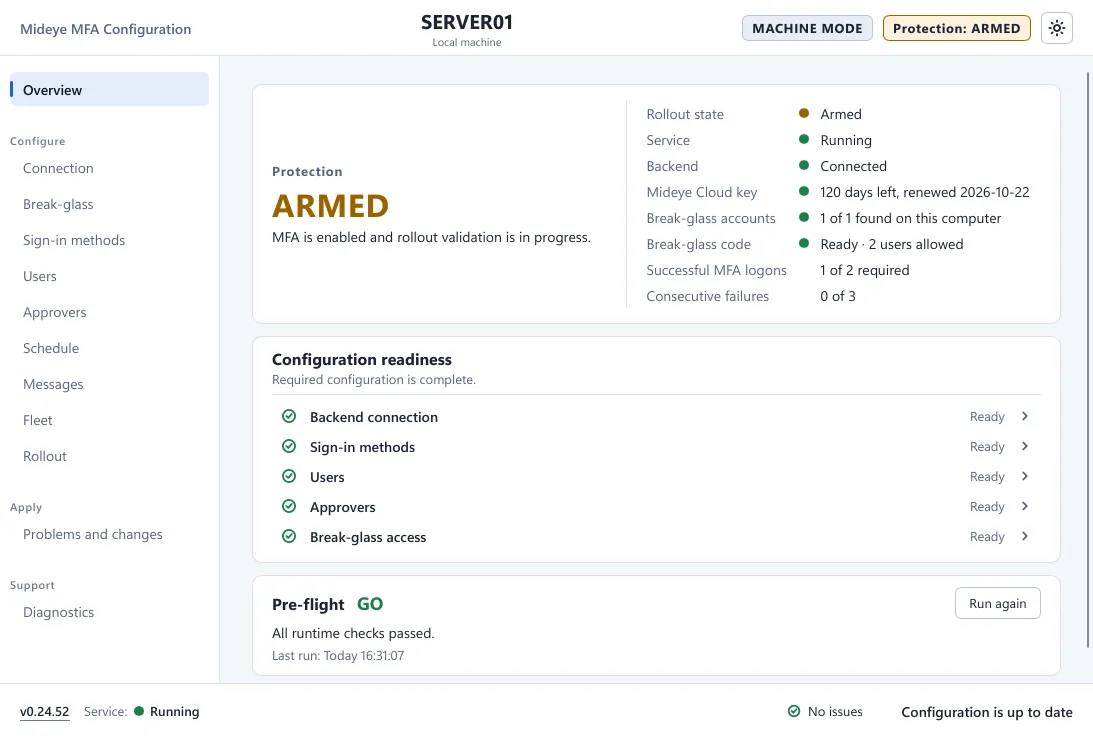Click Configuration is up to date text

[987, 712]
